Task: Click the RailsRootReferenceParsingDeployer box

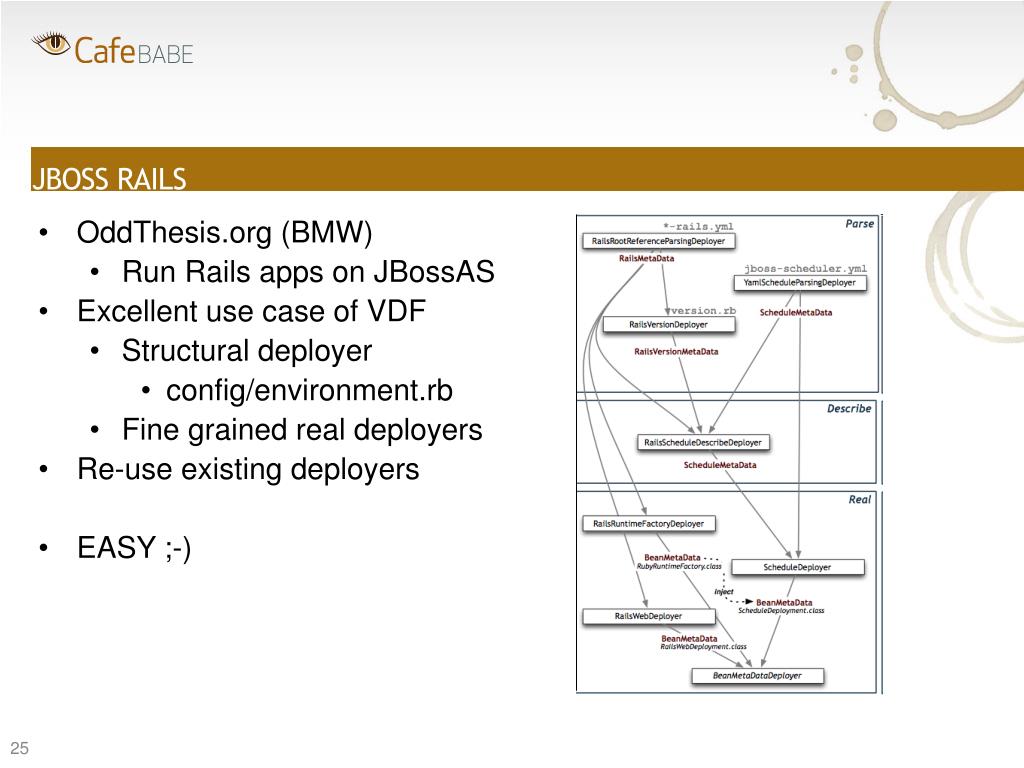Action: point(658,241)
